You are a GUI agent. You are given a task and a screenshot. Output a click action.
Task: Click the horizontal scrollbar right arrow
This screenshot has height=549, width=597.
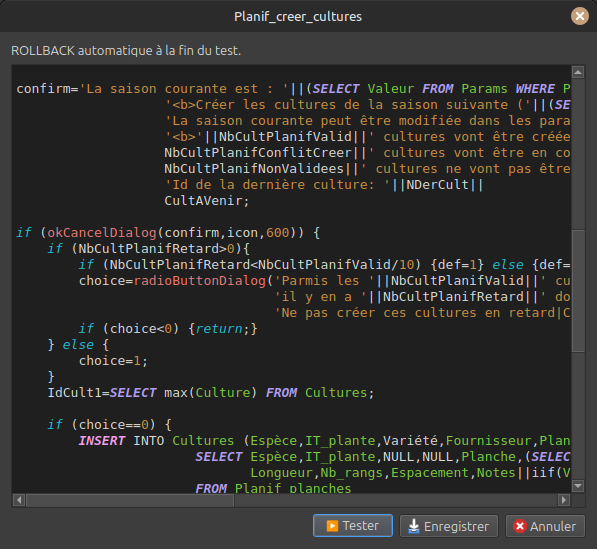tap(563, 500)
